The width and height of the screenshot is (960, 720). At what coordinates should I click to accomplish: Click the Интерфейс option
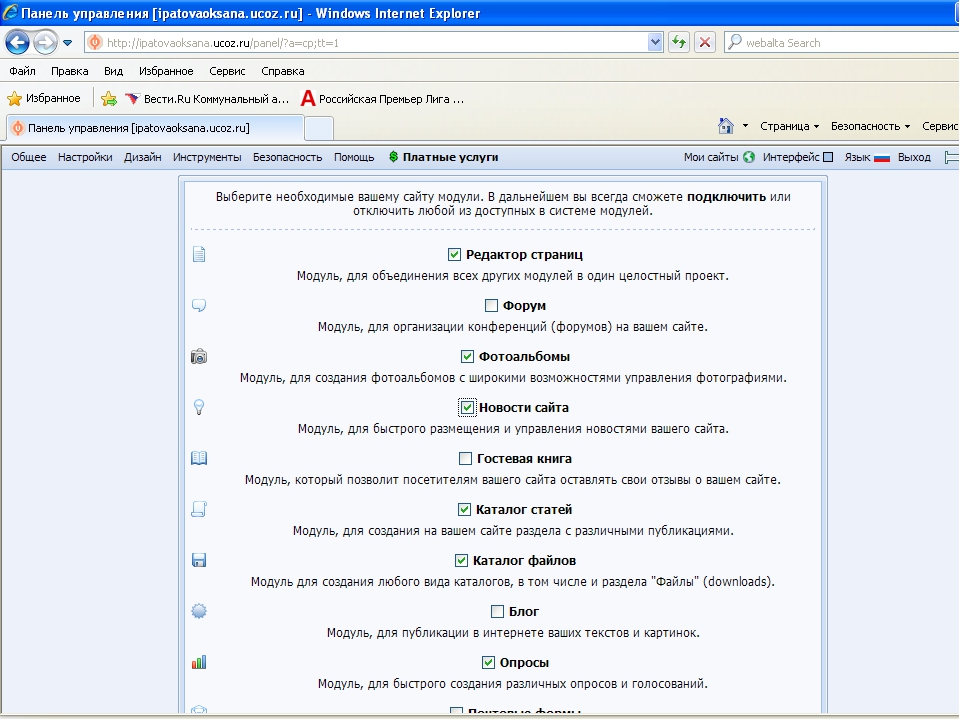[790, 157]
